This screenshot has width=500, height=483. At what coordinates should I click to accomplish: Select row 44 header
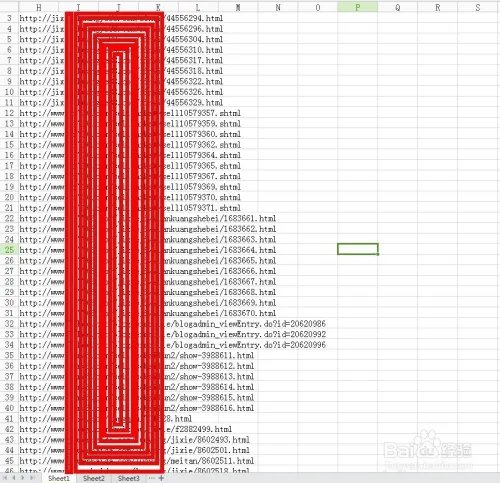coord(9,450)
